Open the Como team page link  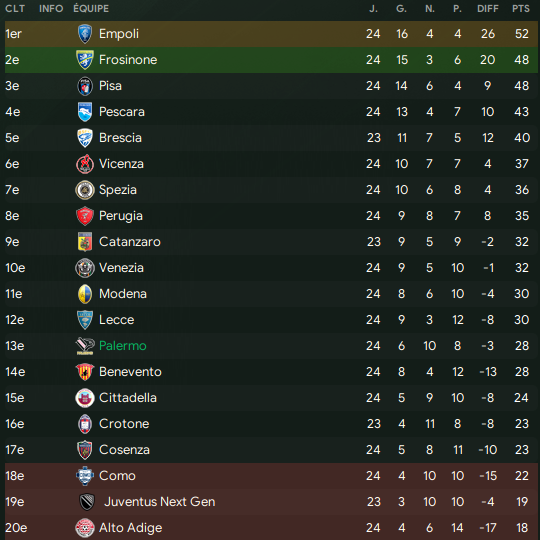tap(117, 476)
